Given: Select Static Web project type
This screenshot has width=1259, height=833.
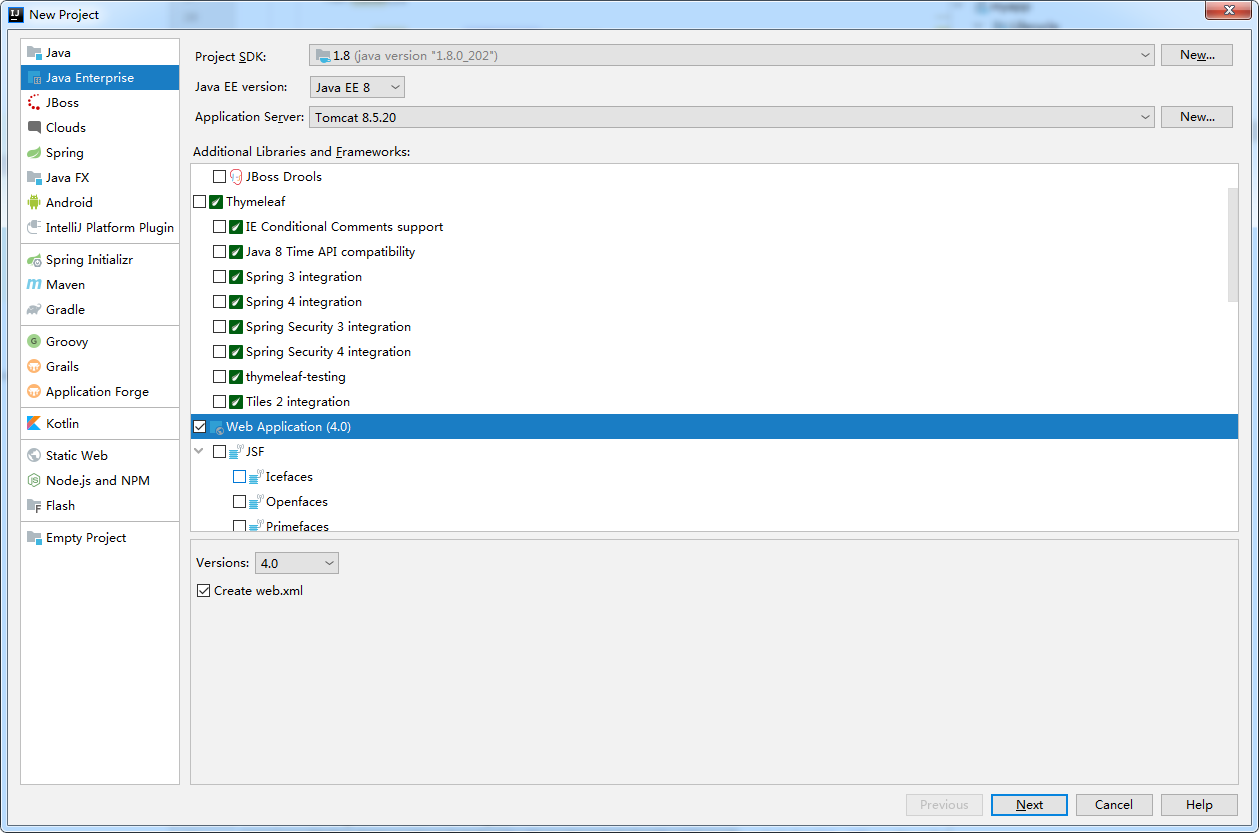Looking at the screenshot, I should pos(100,455).
